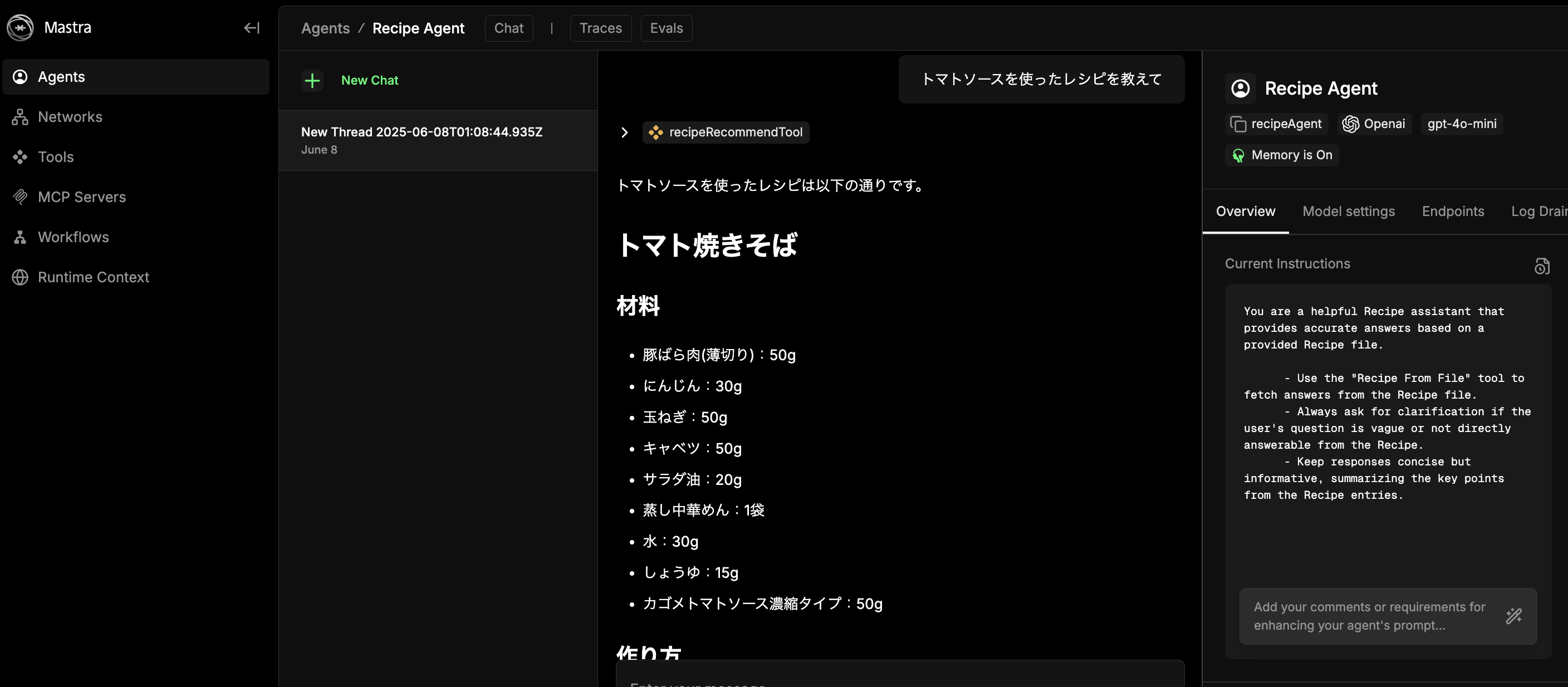Viewport: 1568px width, 687px height.
Task: Expand the recipeRecommendTool call chevron
Action: tap(624, 133)
